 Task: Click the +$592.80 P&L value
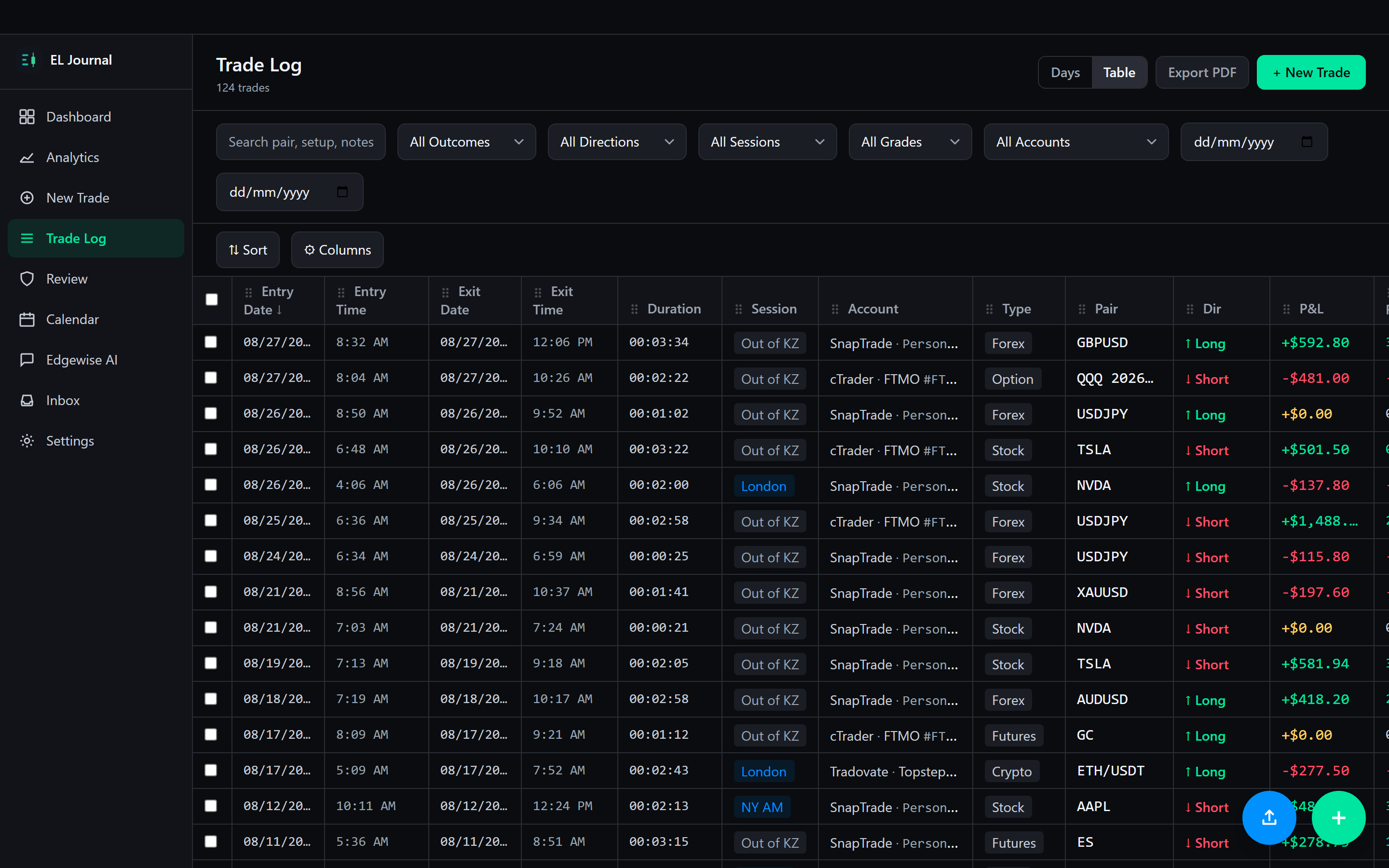[x=1315, y=343]
